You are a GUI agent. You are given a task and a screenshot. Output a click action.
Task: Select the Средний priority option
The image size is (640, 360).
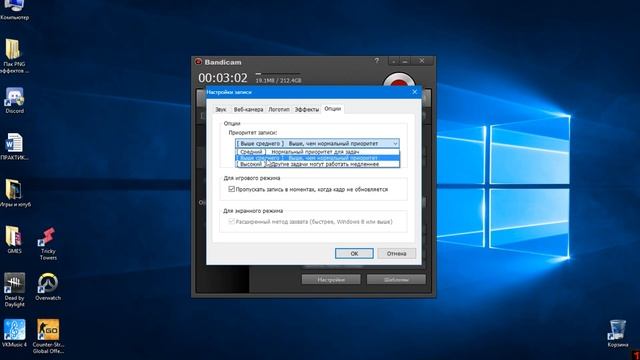318,152
